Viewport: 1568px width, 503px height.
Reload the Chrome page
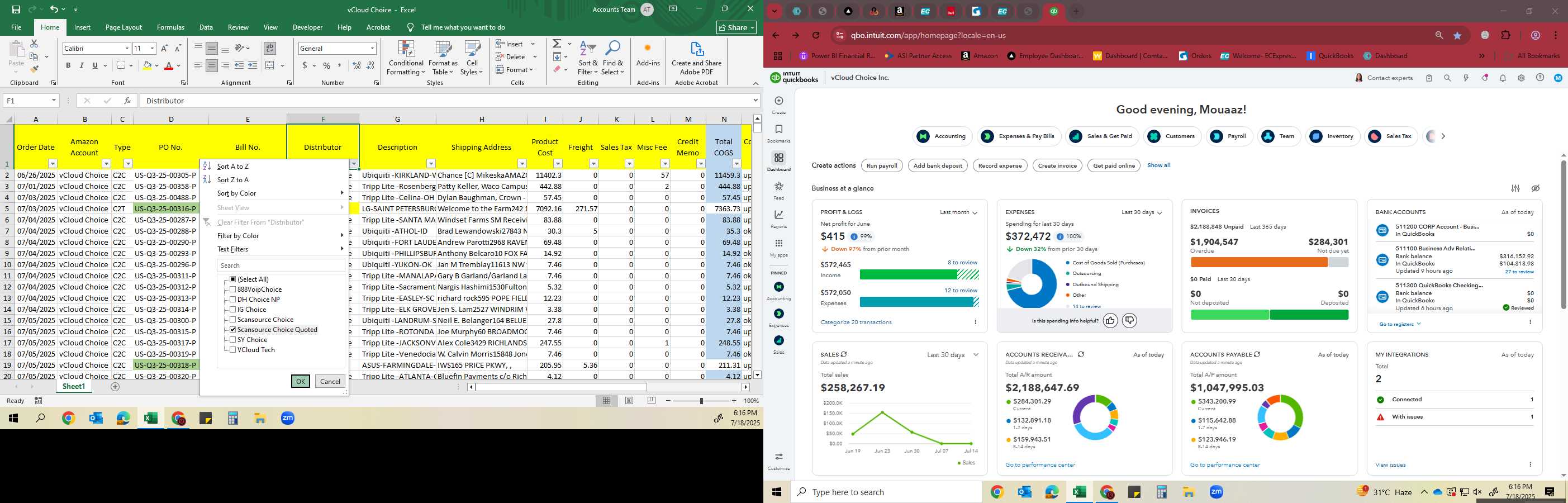816,35
